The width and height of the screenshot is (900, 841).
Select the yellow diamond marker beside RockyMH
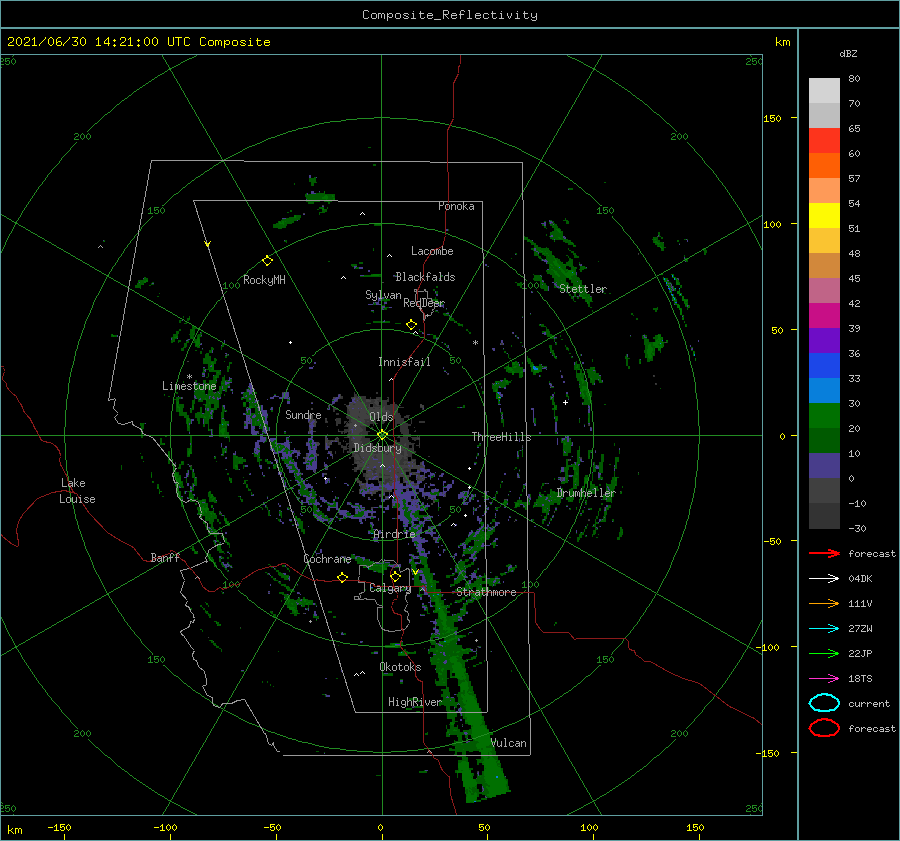coord(267,261)
